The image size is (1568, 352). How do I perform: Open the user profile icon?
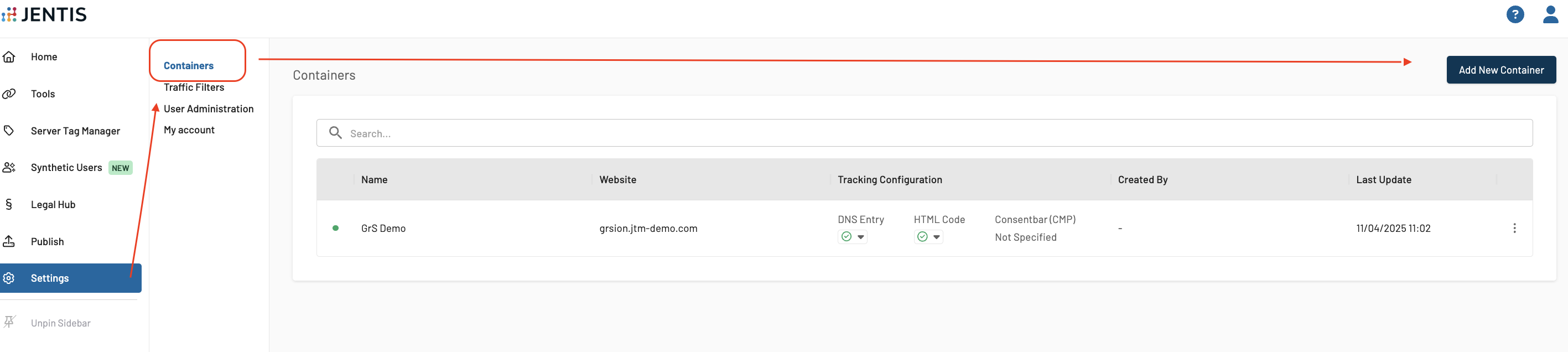[x=1550, y=14]
